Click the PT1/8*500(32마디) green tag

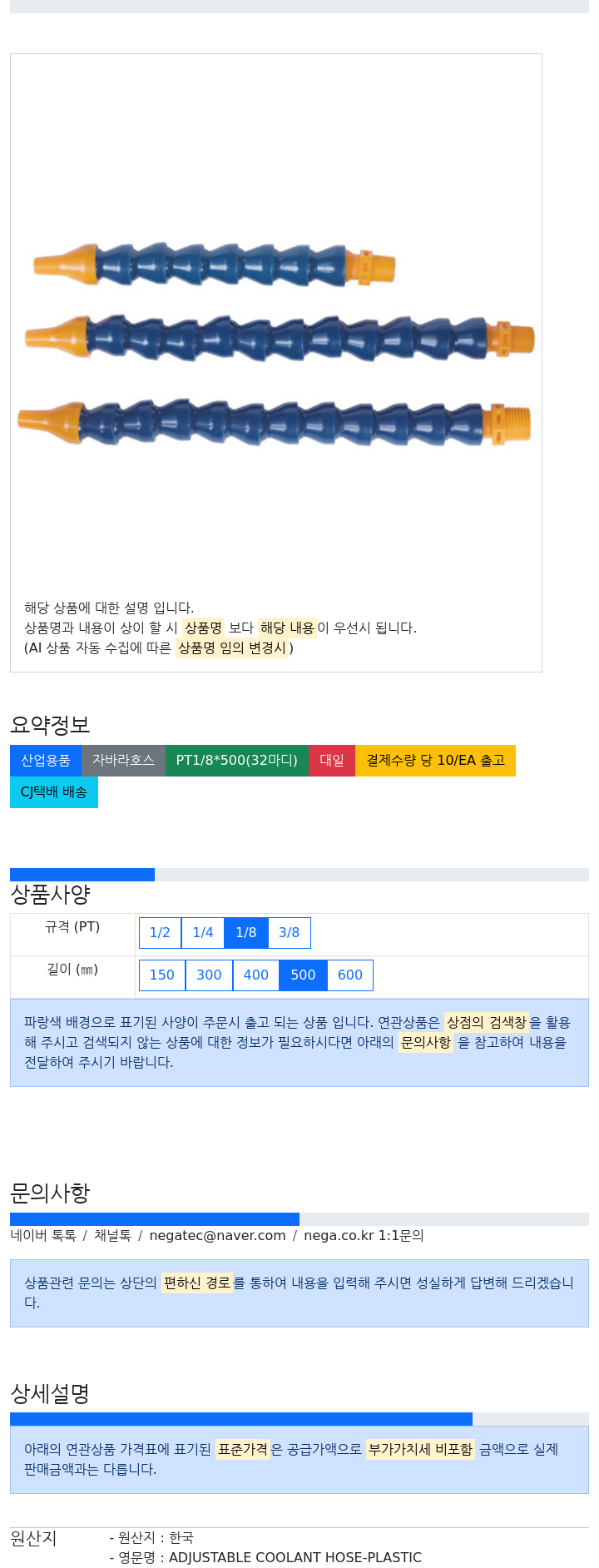tap(237, 761)
